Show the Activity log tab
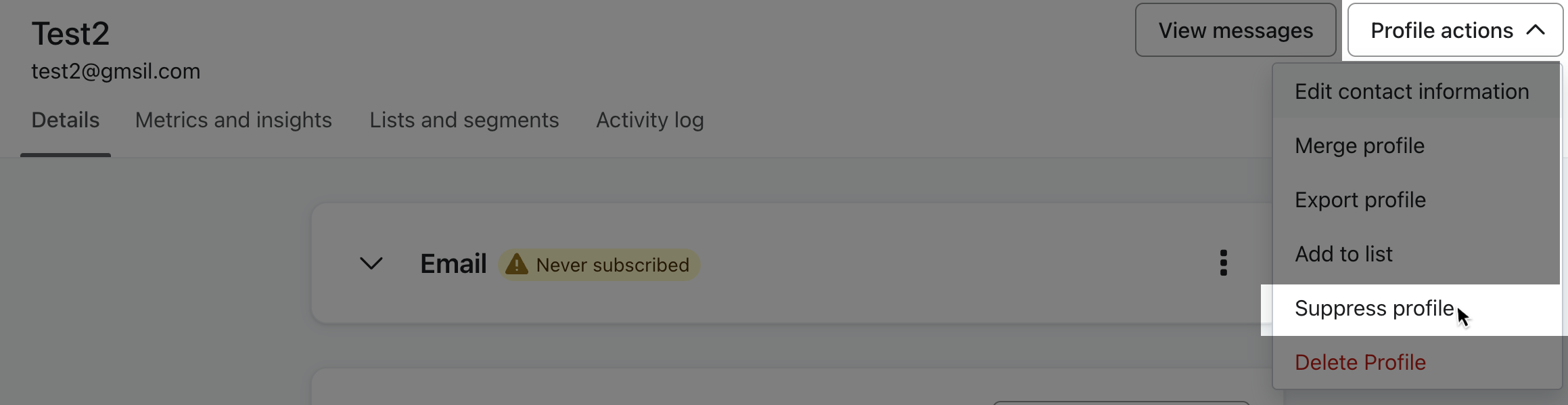Screen dimensions: 1568x405 [x=649, y=120]
